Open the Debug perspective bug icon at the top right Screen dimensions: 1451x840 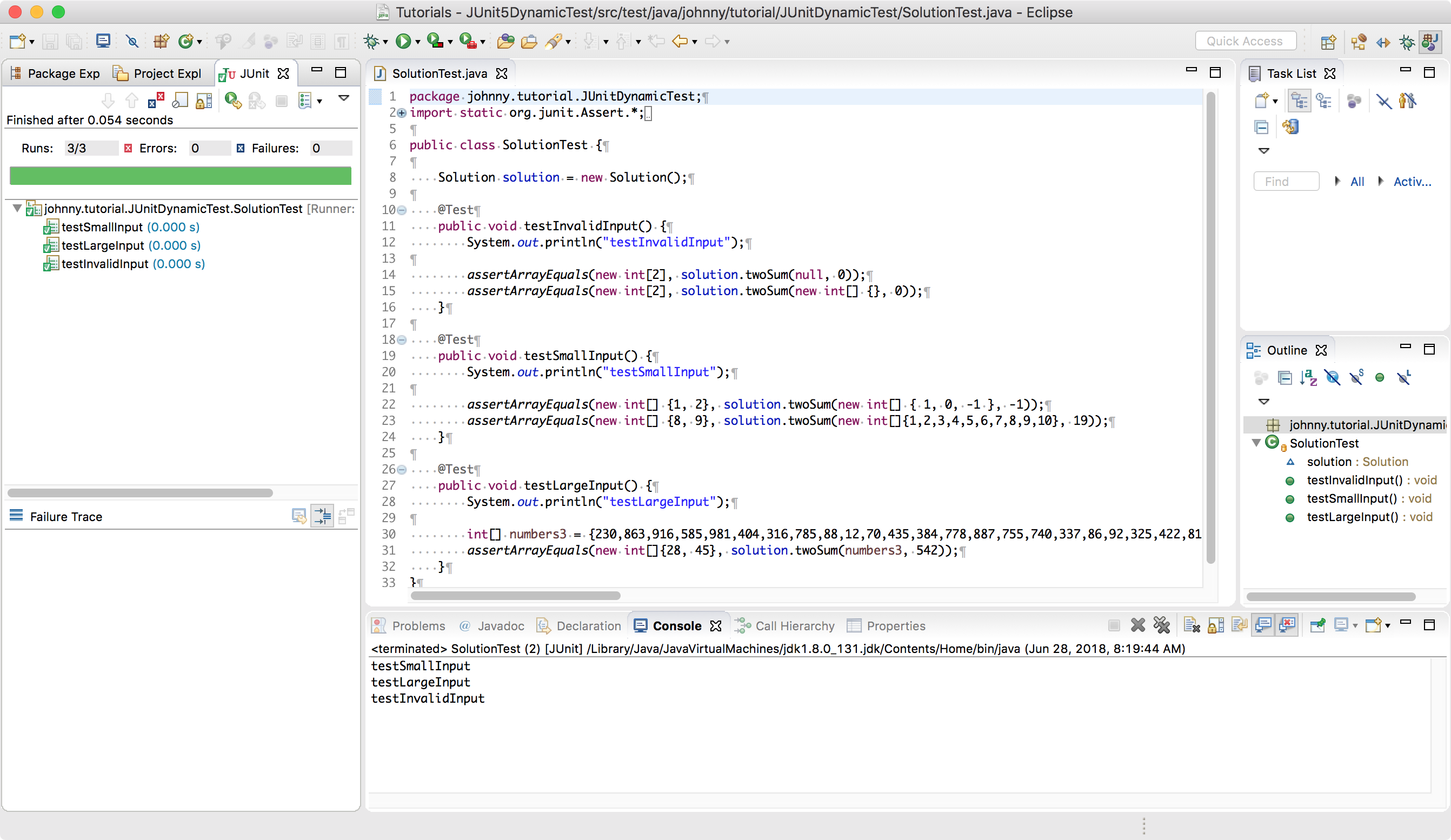(1407, 42)
